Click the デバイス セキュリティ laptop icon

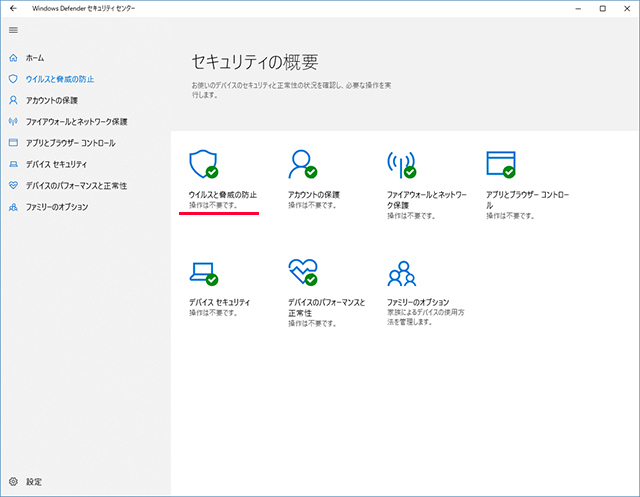(x=203, y=272)
